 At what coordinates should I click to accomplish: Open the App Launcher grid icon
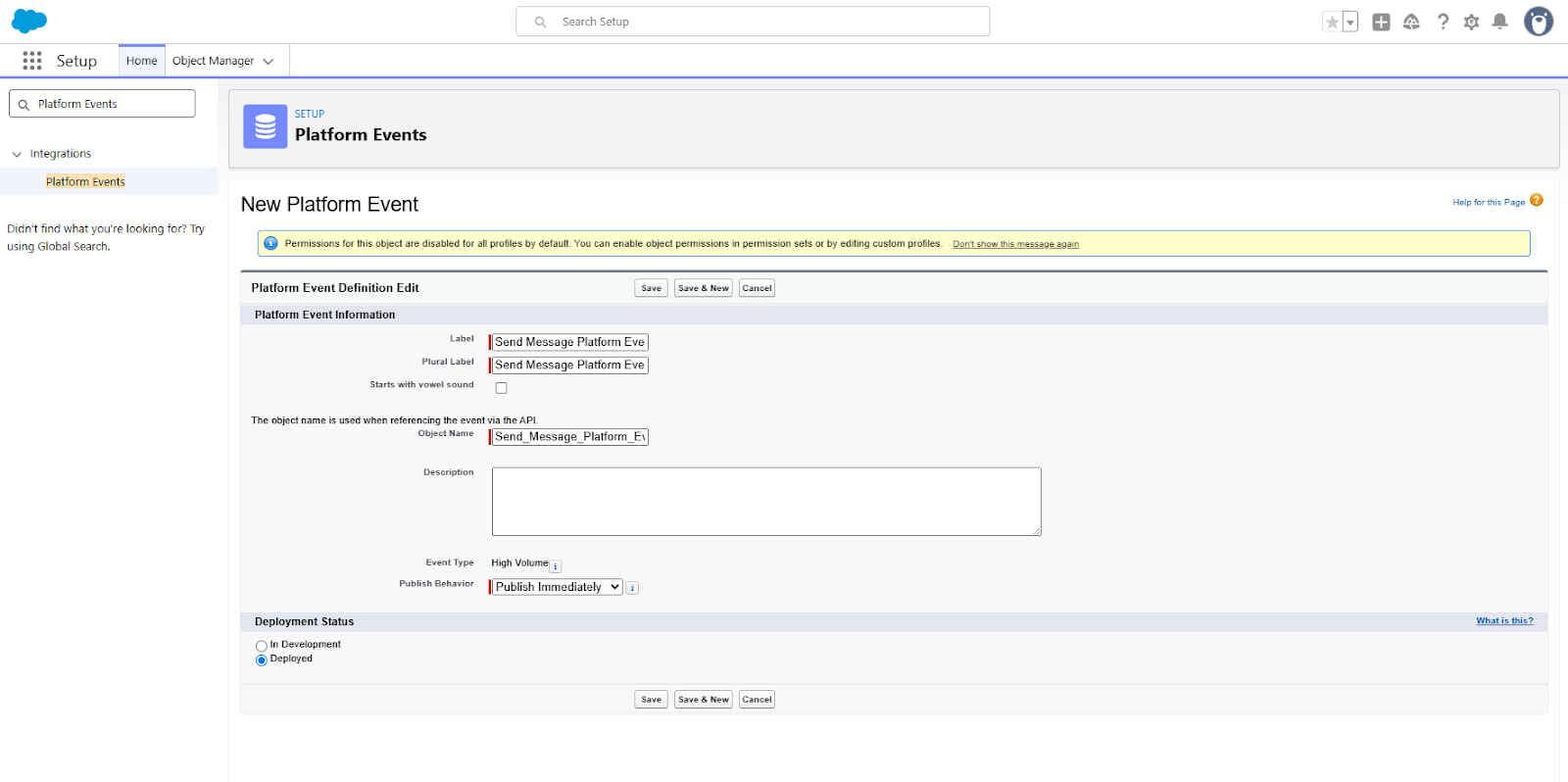[x=32, y=61]
